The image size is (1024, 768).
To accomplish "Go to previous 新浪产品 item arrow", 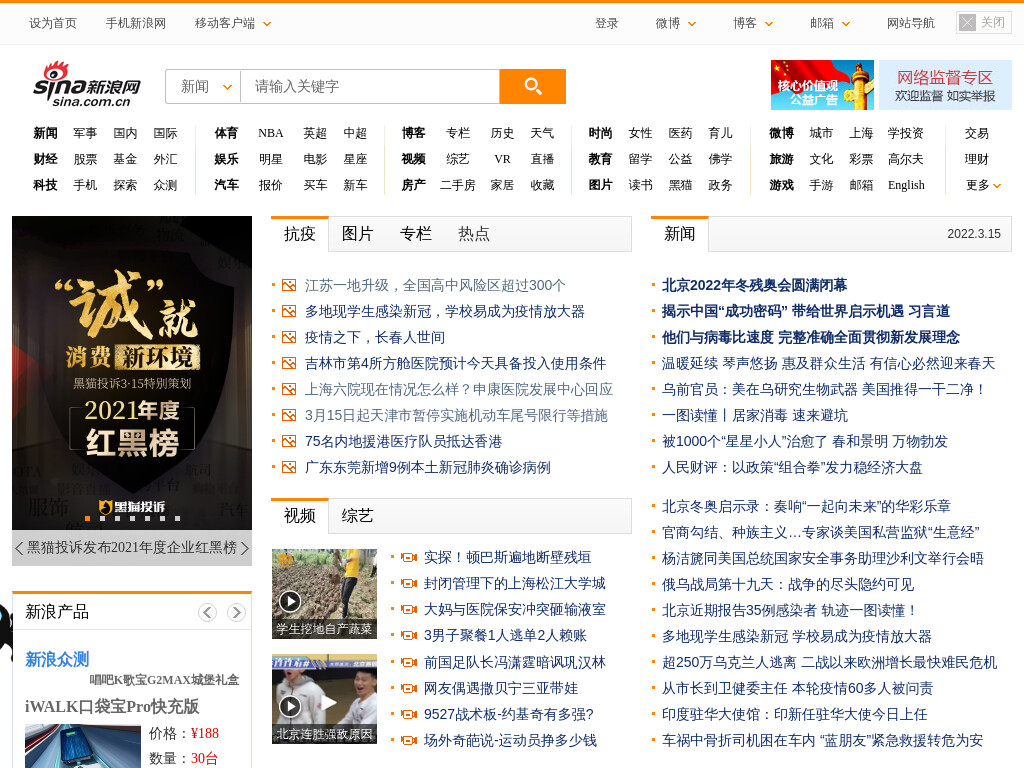I will point(208,612).
